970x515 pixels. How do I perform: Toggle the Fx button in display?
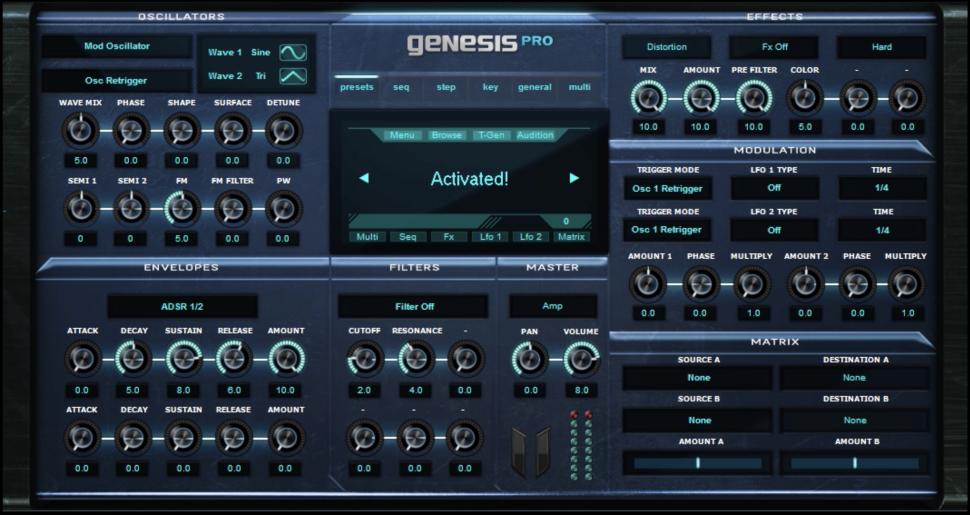[x=449, y=236]
